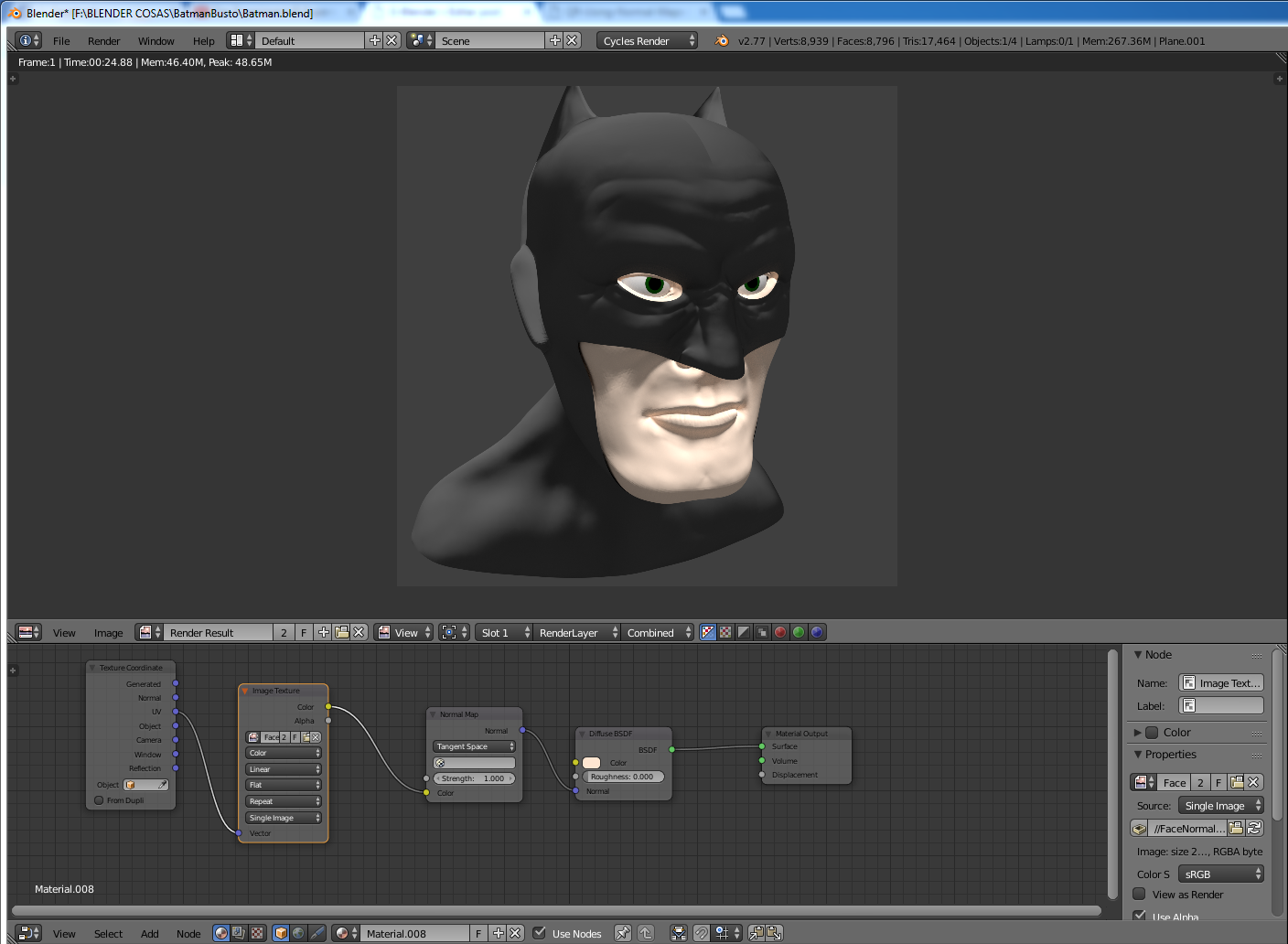Select the Compositing nodes tree type icon
Viewport: 1288px width, 944px height.
click(x=239, y=933)
